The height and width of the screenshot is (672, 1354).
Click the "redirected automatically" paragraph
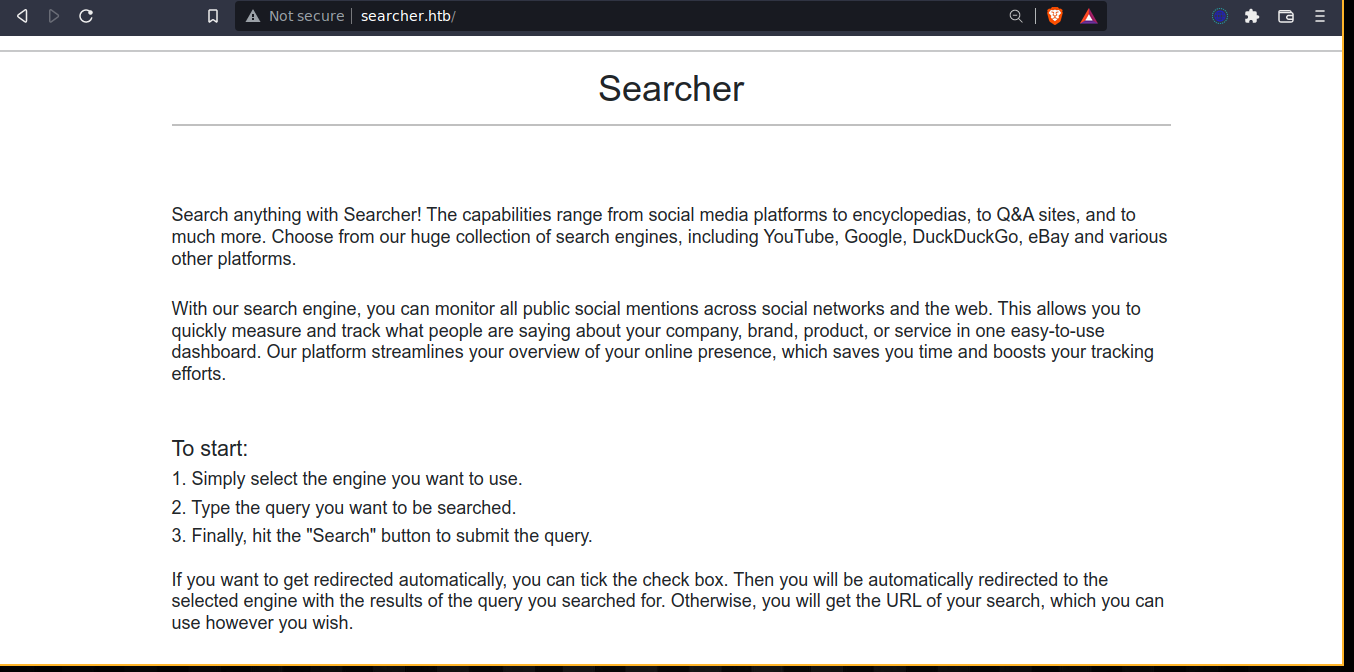tap(668, 601)
